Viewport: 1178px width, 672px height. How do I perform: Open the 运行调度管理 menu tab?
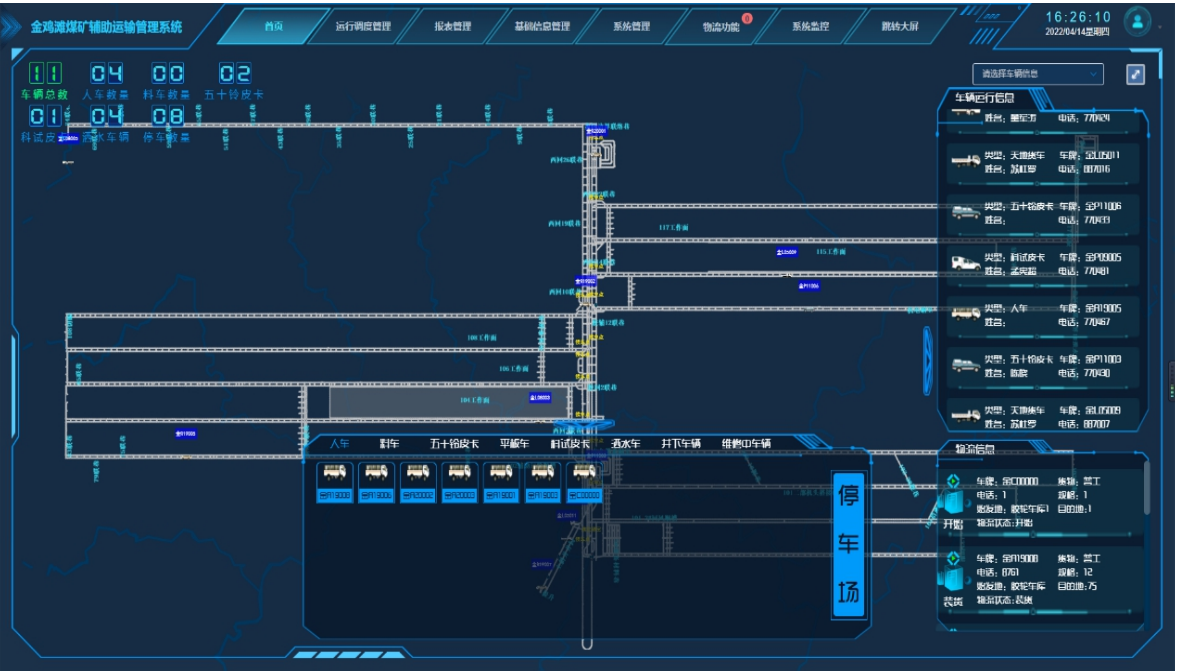363,26
